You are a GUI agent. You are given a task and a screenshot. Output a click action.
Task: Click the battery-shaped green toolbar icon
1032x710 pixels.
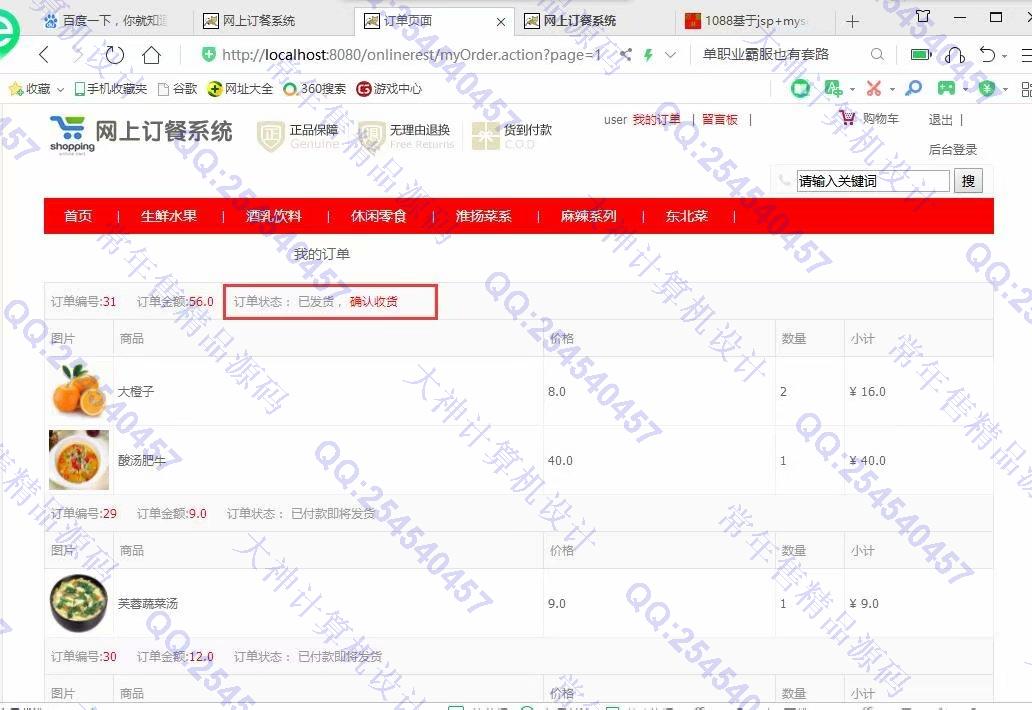click(x=921, y=55)
